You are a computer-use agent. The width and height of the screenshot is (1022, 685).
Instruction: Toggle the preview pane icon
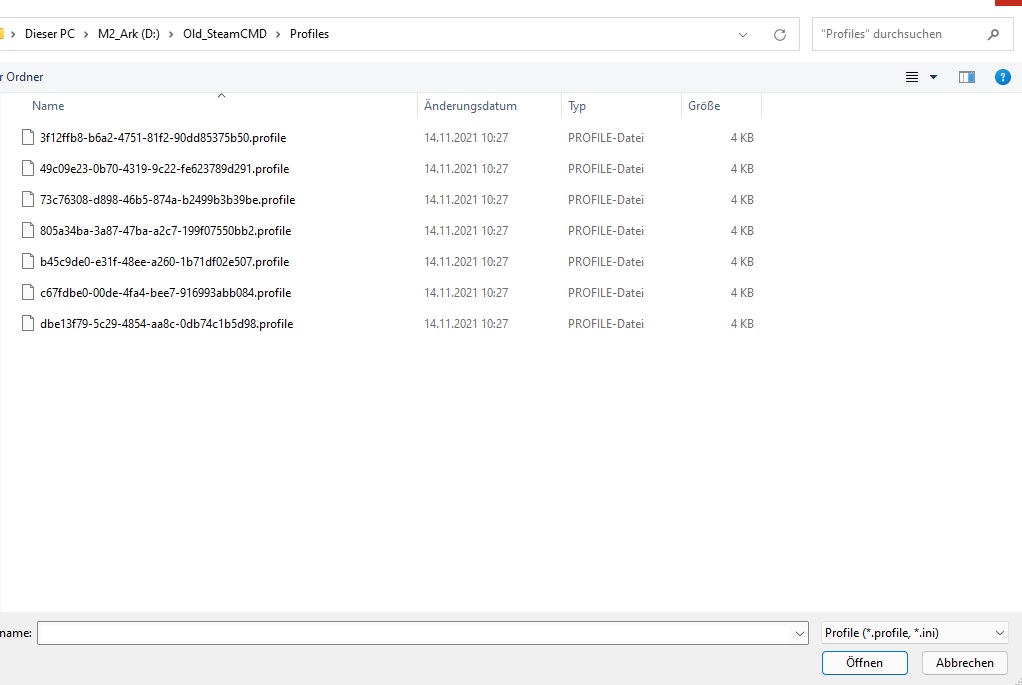(x=967, y=77)
